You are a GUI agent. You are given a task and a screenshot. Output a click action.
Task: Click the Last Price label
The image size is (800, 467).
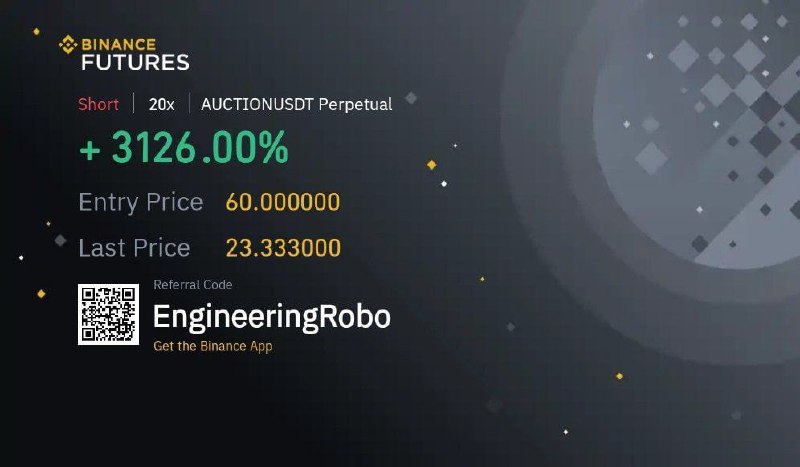click(x=134, y=248)
